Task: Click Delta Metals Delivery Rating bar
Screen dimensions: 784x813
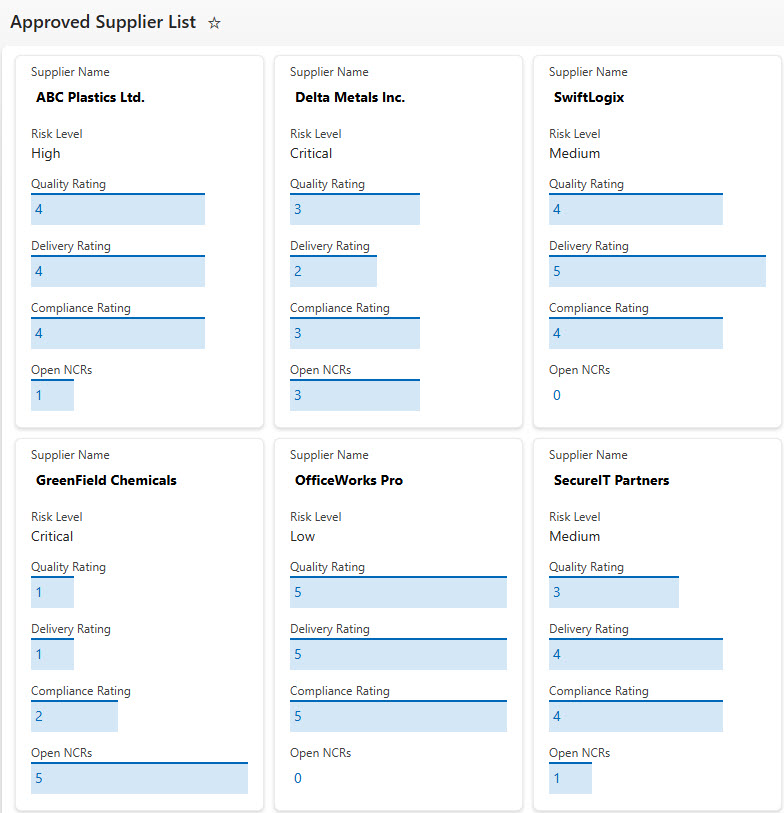Action: coord(333,272)
